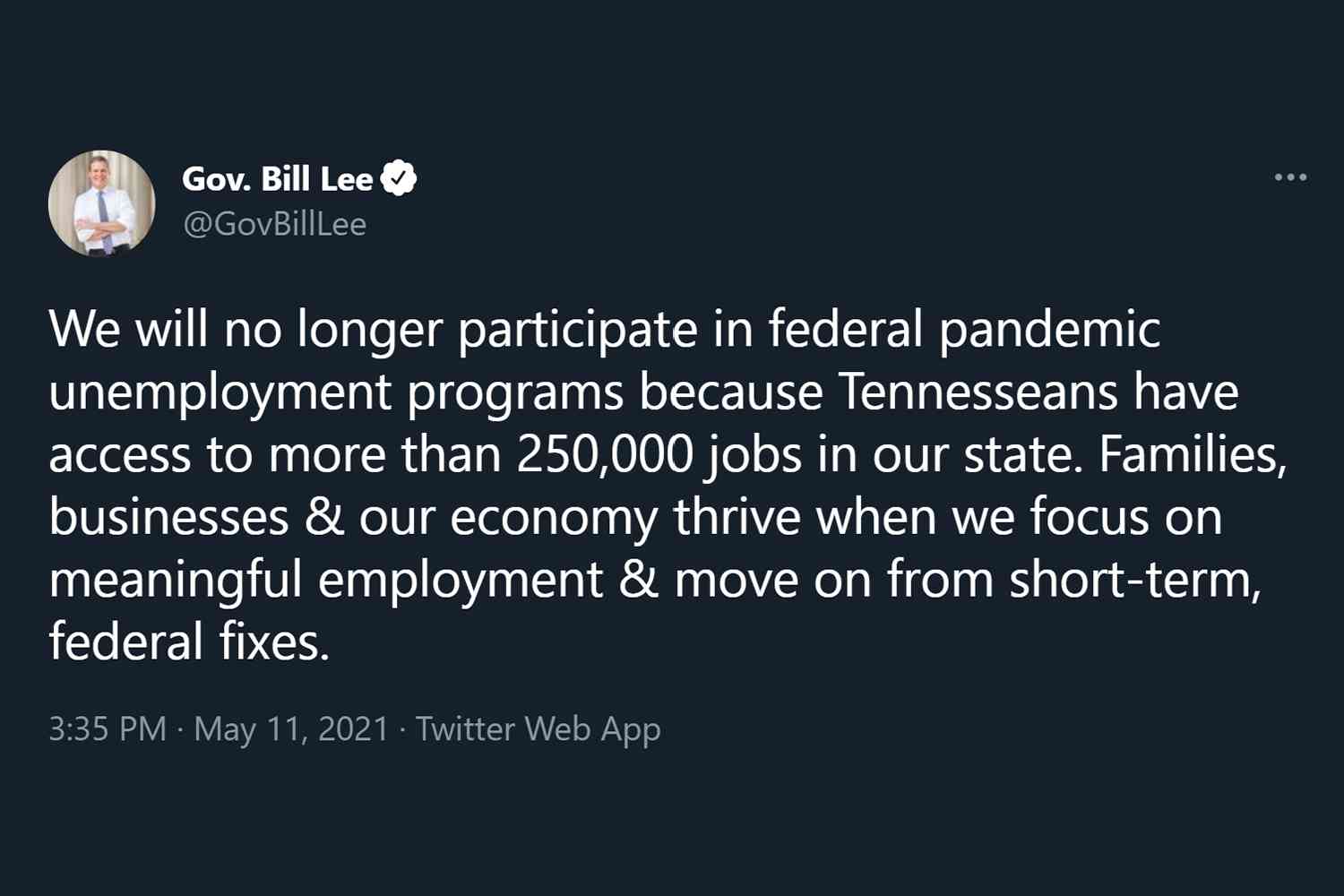Open the three-dot more options menu

point(1290,177)
